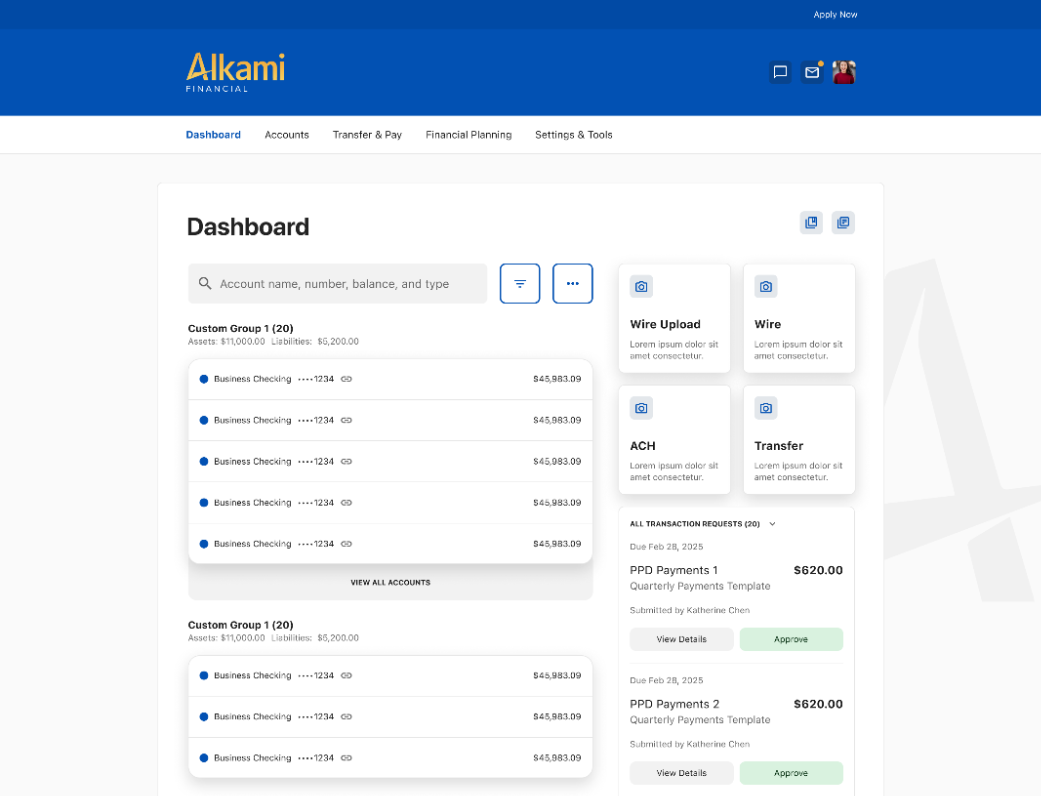Viewport: 1042px width, 796px height.
Task: Open the mail inbox icon with notification
Action: click(x=812, y=72)
